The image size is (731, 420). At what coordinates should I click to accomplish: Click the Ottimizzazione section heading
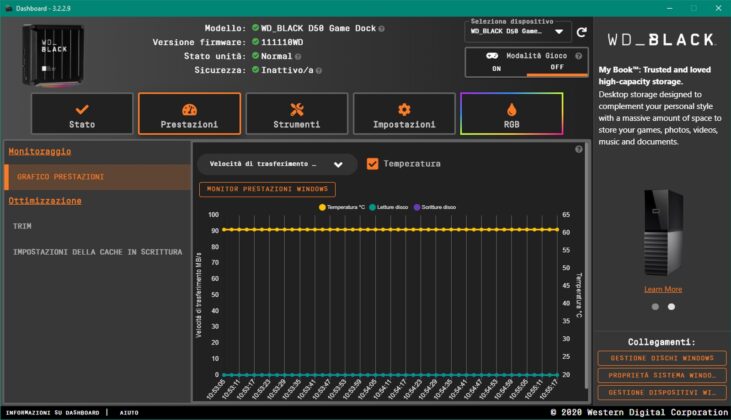click(45, 201)
